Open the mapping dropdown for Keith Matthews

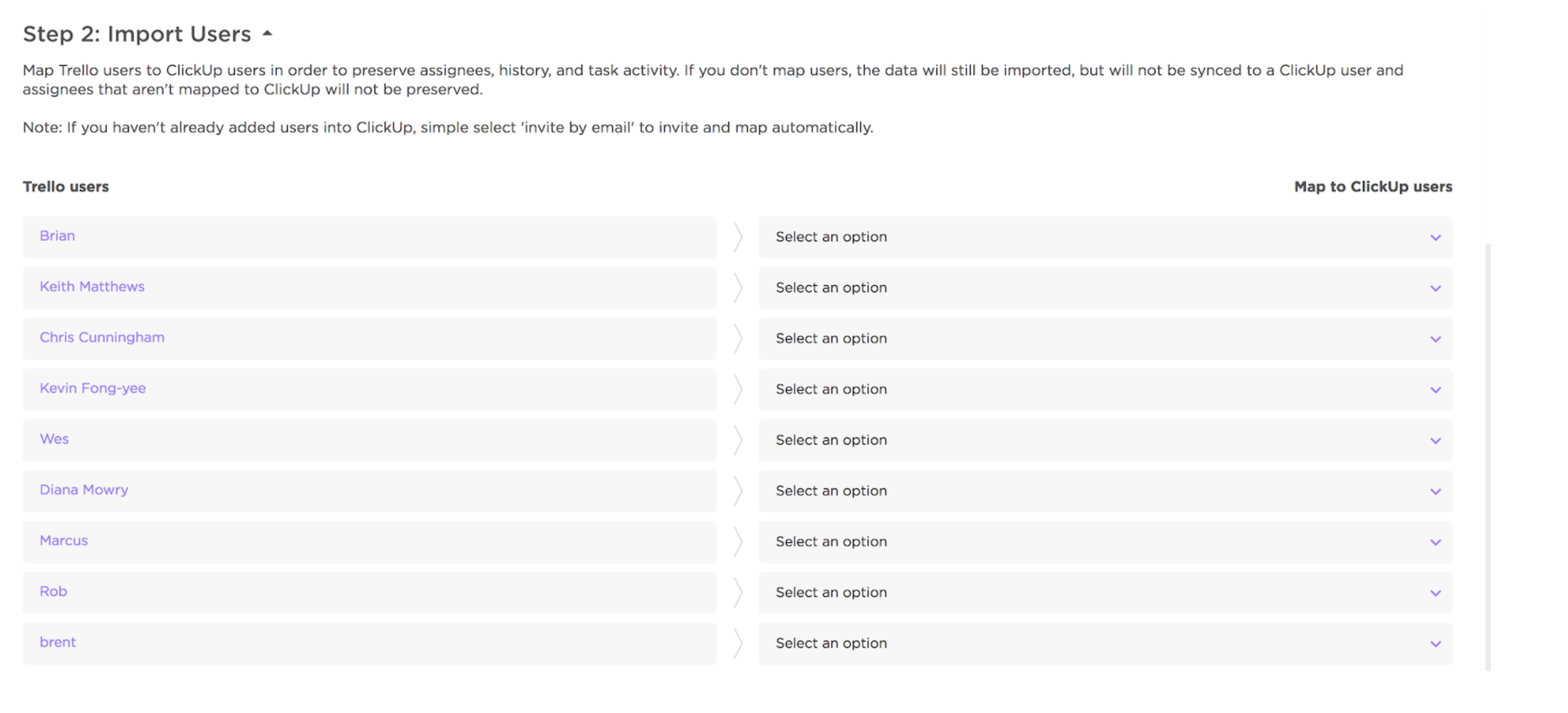click(x=1104, y=288)
